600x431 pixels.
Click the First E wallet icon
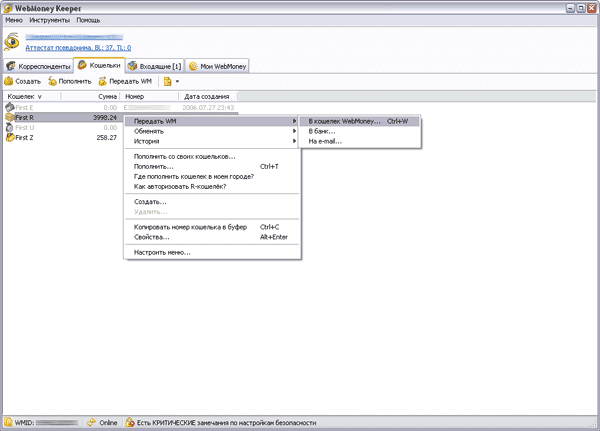10,108
